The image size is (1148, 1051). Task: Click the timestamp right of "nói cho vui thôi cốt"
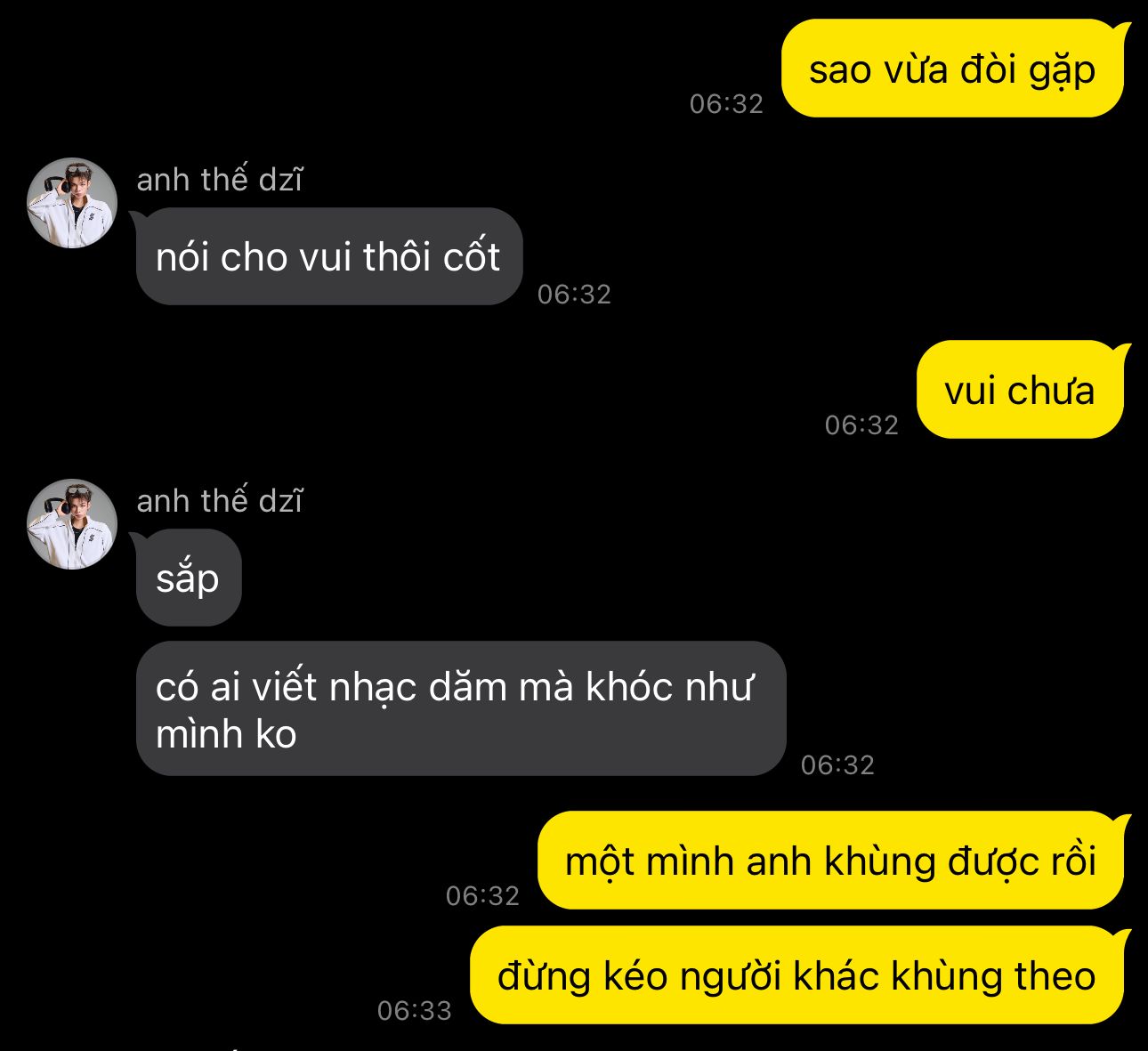tap(574, 294)
